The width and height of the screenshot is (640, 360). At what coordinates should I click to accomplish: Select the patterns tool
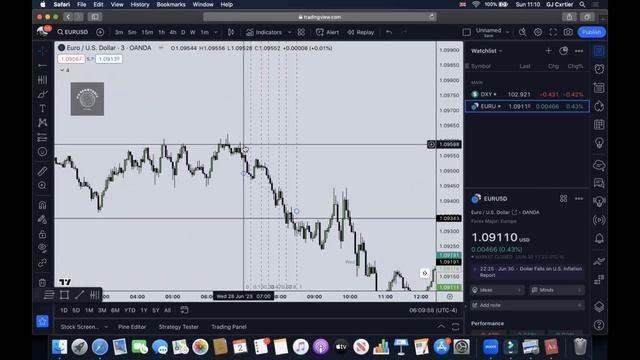(42, 122)
